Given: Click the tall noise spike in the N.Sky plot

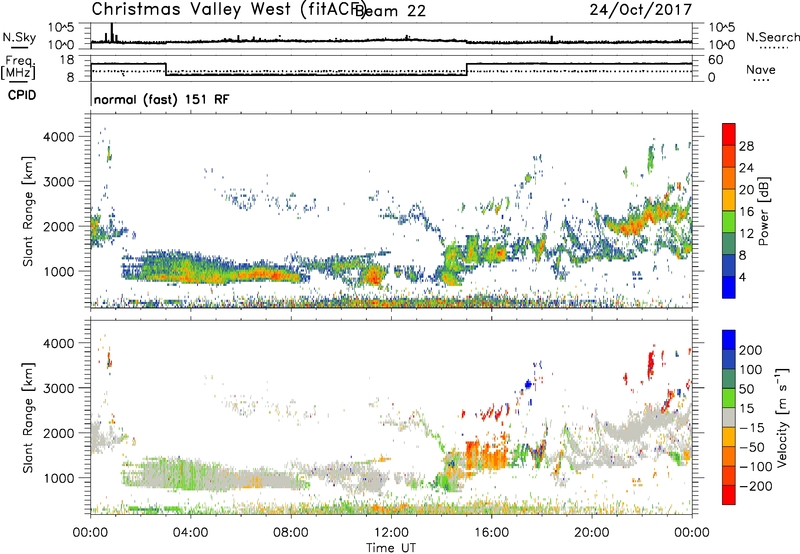Looking at the screenshot, I should click(x=112, y=32).
